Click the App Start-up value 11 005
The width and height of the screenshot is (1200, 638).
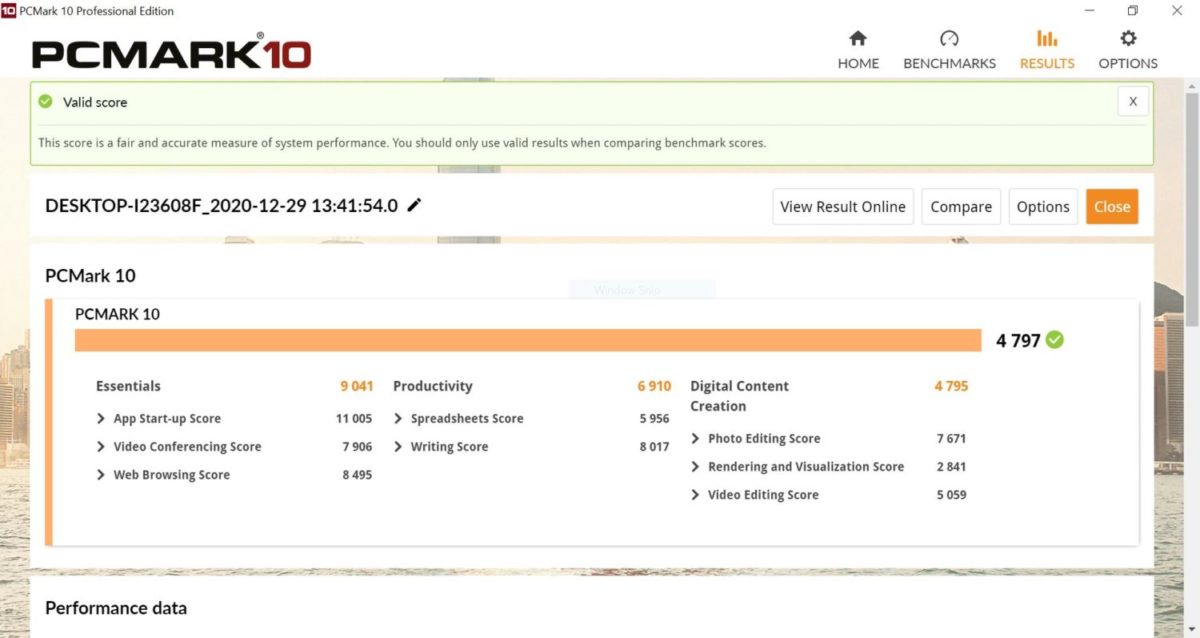click(354, 419)
